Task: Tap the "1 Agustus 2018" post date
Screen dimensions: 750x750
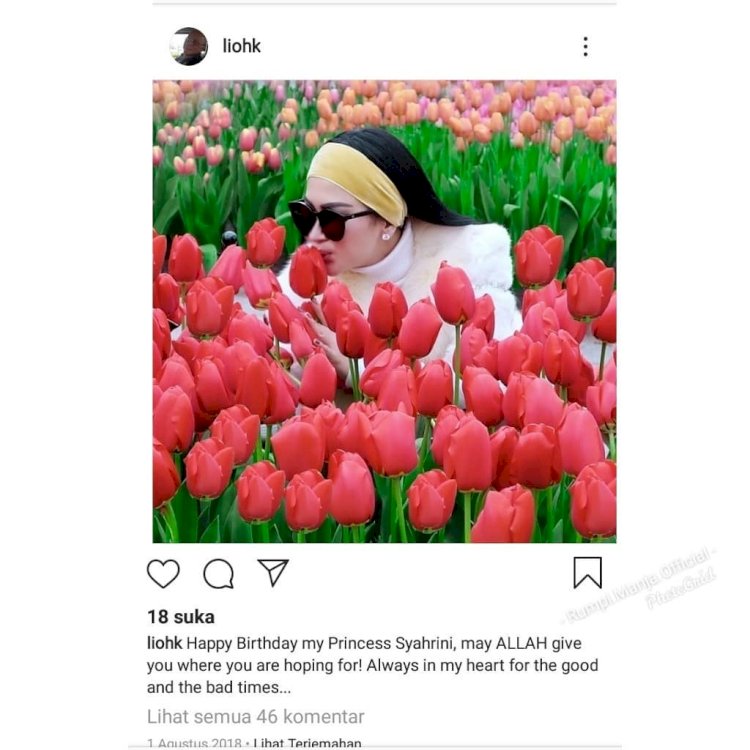Action: 194,743
